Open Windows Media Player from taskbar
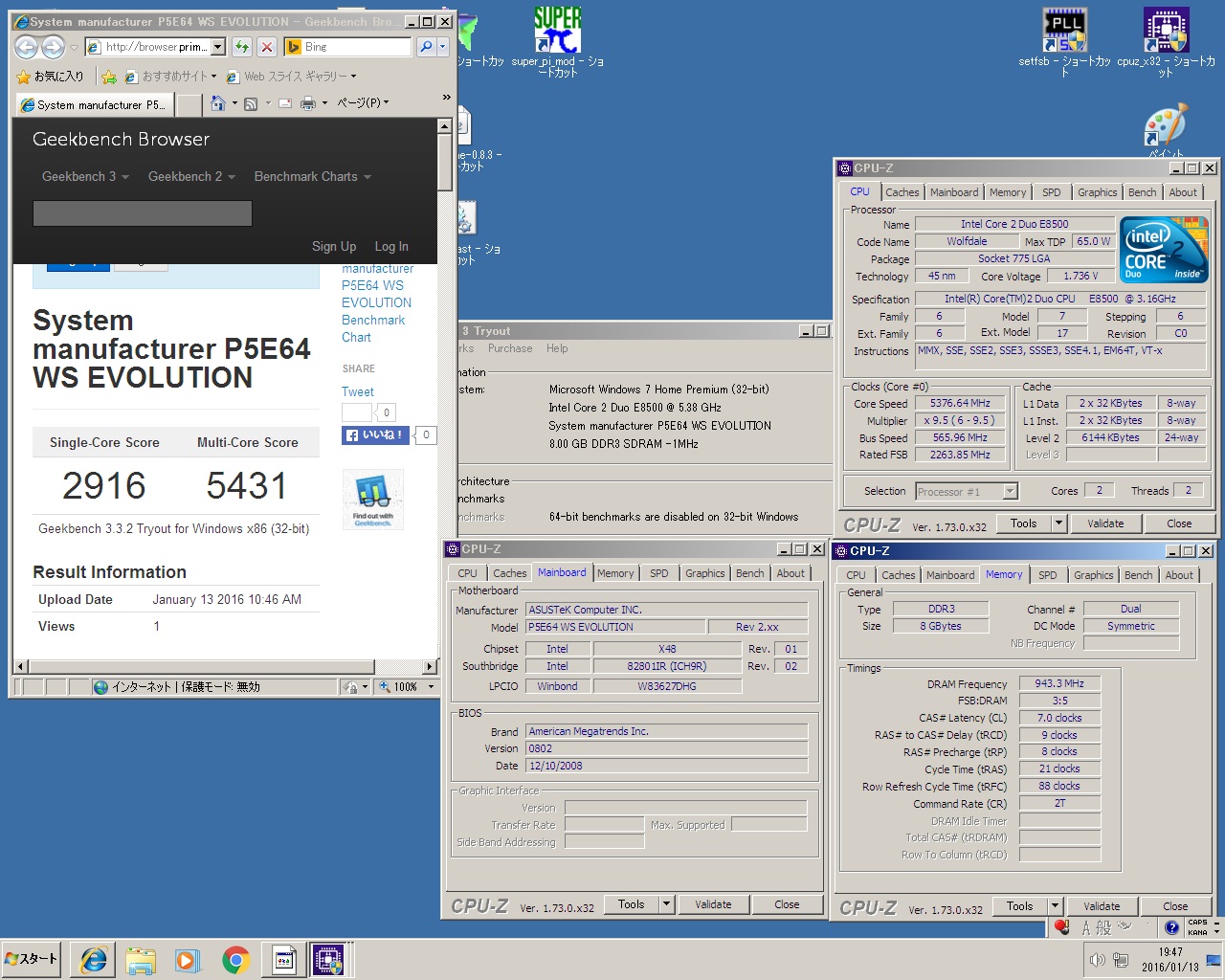Image resolution: width=1225 pixels, height=980 pixels. point(187,960)
